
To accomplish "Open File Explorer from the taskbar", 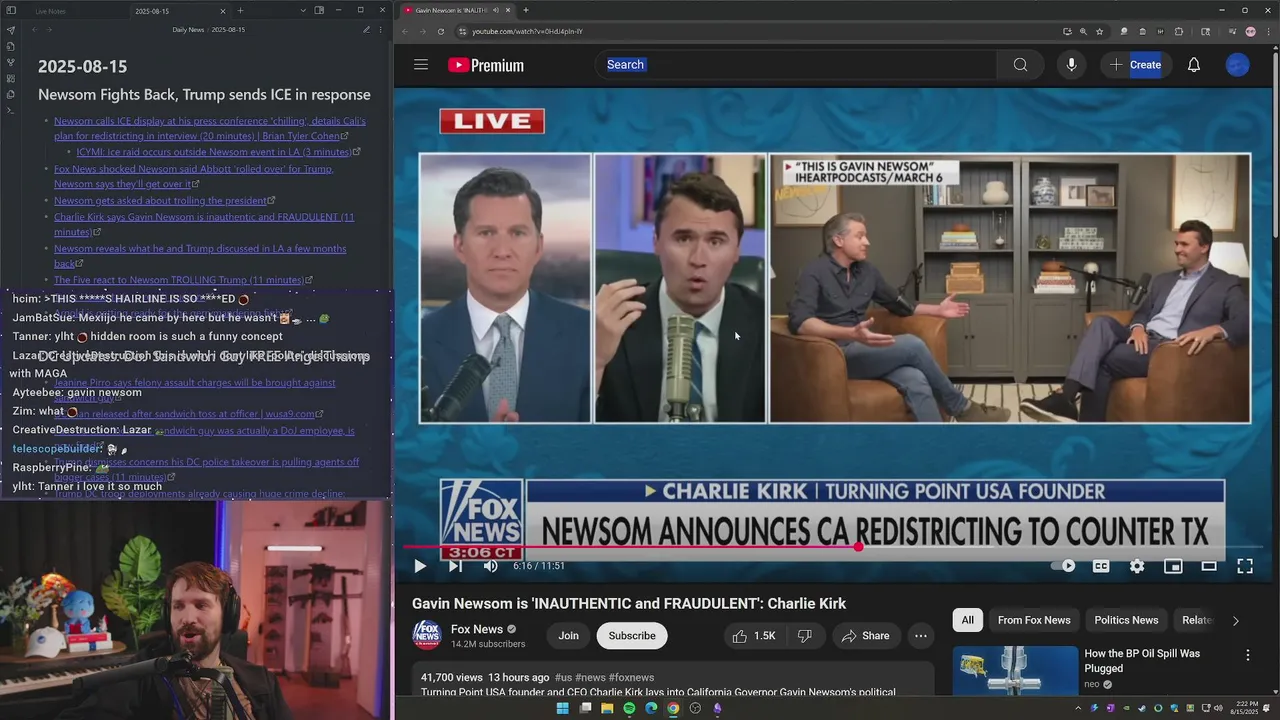I will click(607, 708).
